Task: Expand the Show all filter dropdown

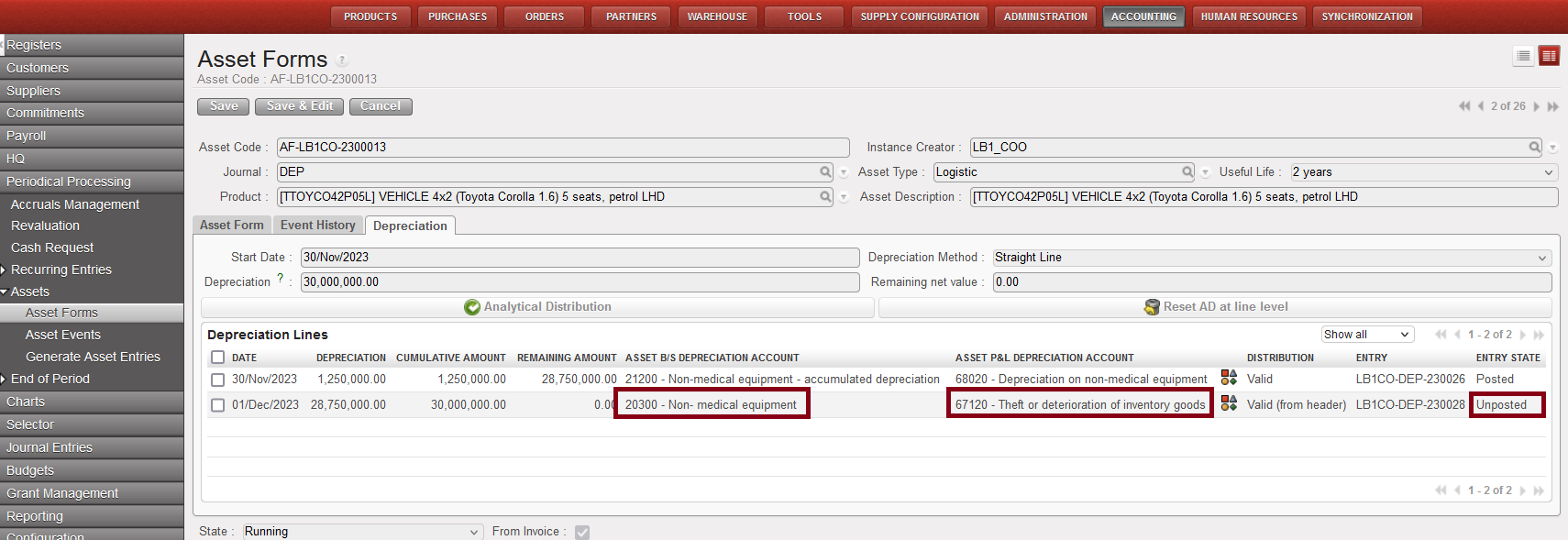Action: pos(1366,335)
